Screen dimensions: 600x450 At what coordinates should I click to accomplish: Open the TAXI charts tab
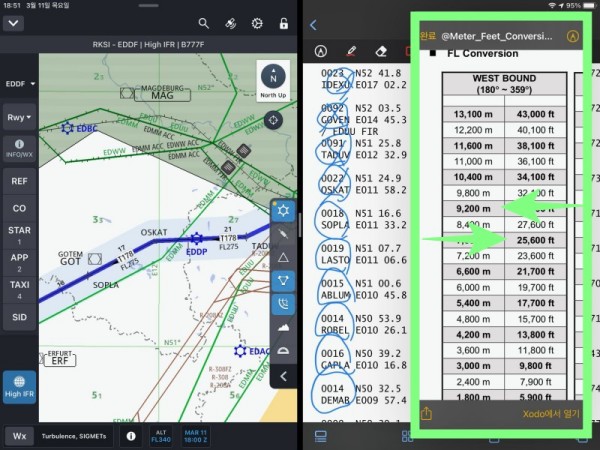pos(19,289)
